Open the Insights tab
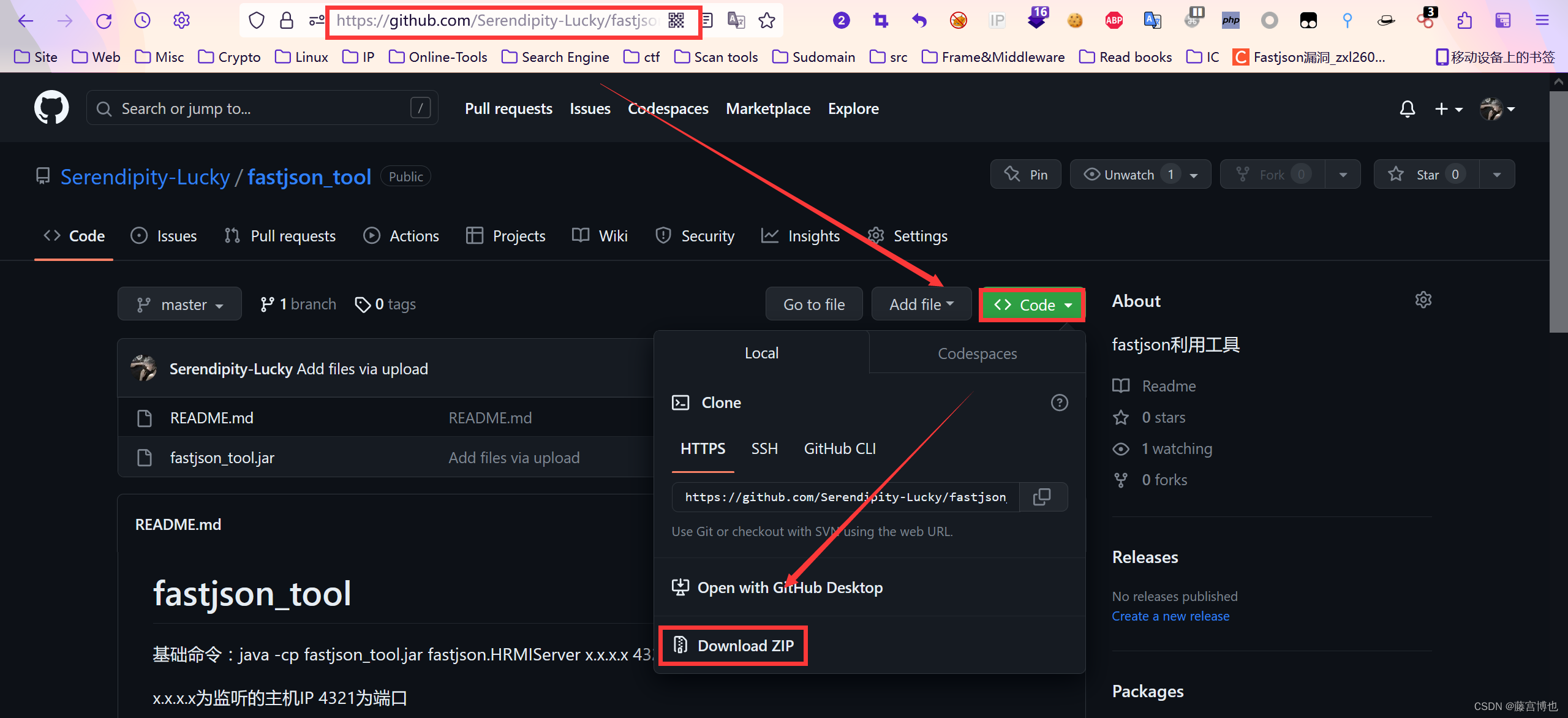This screenshot has height=718, width=1568. (801, 236)
